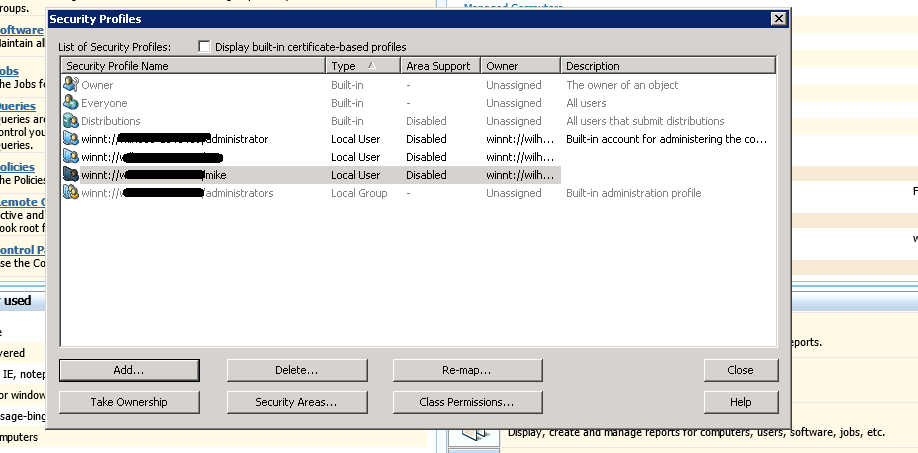This screenshot has width=918, height=453.
Task: Click the administrators local group icon
Action: tap(70, 193)
